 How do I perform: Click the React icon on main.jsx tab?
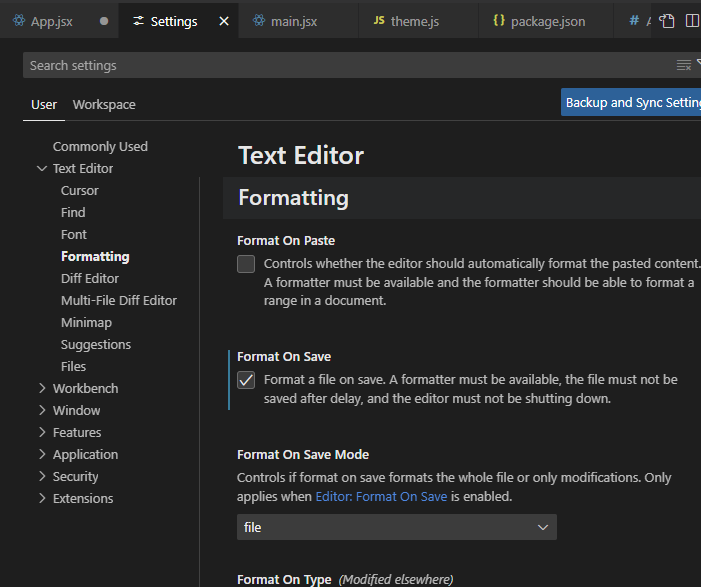coord(259,21)
